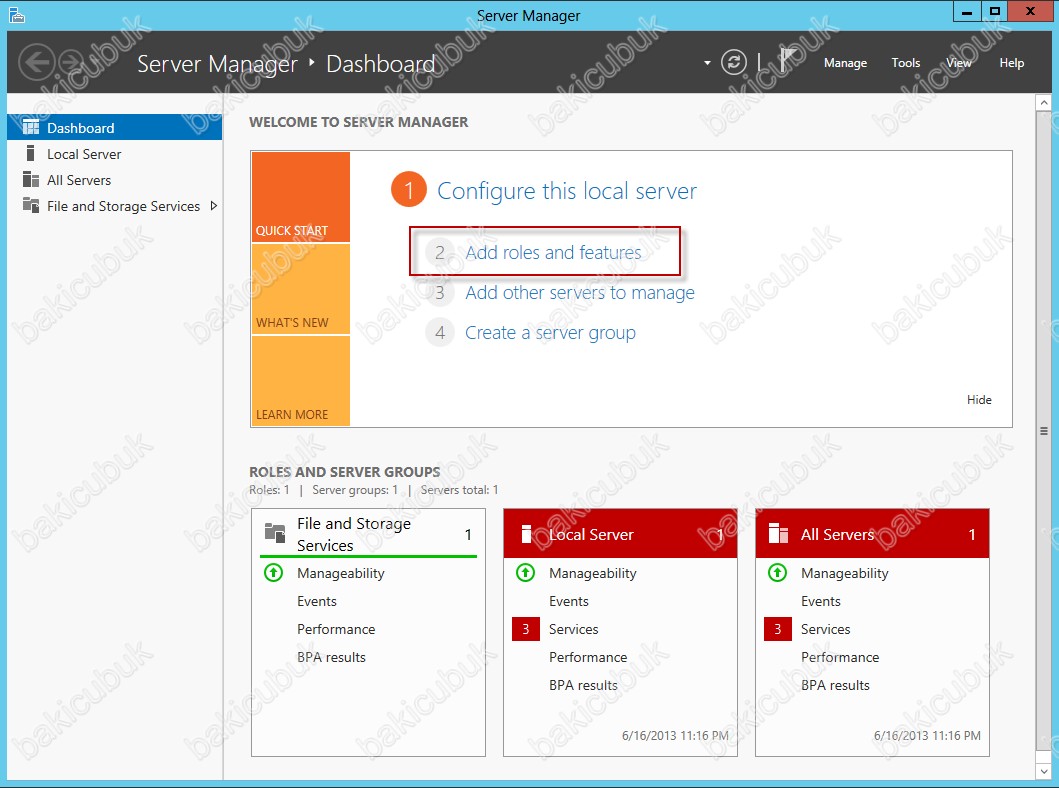Click the scrollbar down arrow
Image resolution: width=1059 pixels, height=788 pixels.
pyautogui.click(x=1043, y=771)
